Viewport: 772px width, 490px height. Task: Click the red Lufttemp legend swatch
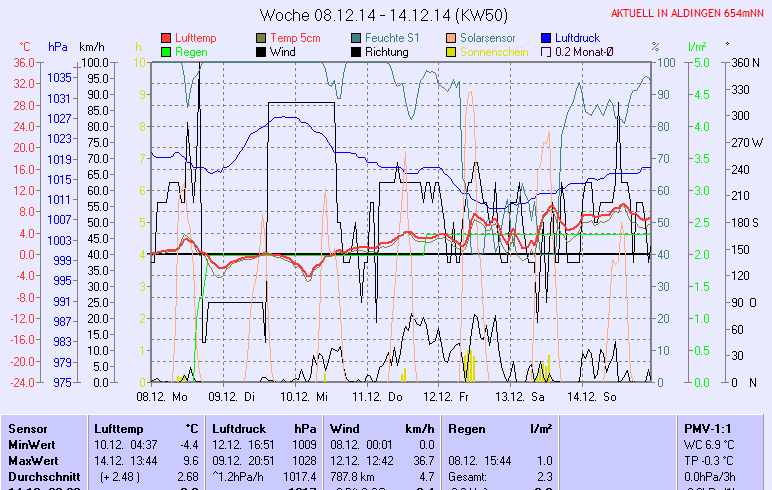pyautogui.click(x=167, y=38)
